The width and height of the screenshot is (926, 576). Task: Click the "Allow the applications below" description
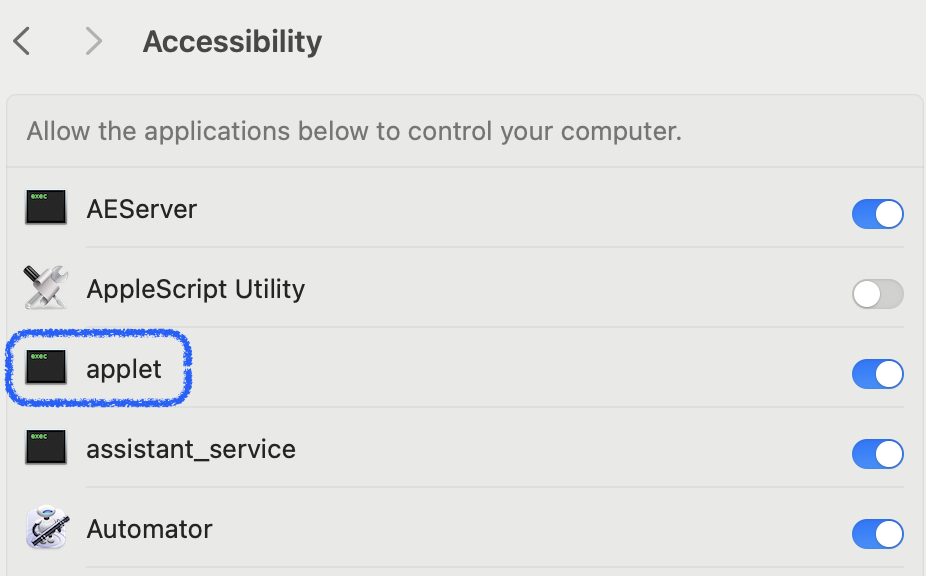(354, 131)
